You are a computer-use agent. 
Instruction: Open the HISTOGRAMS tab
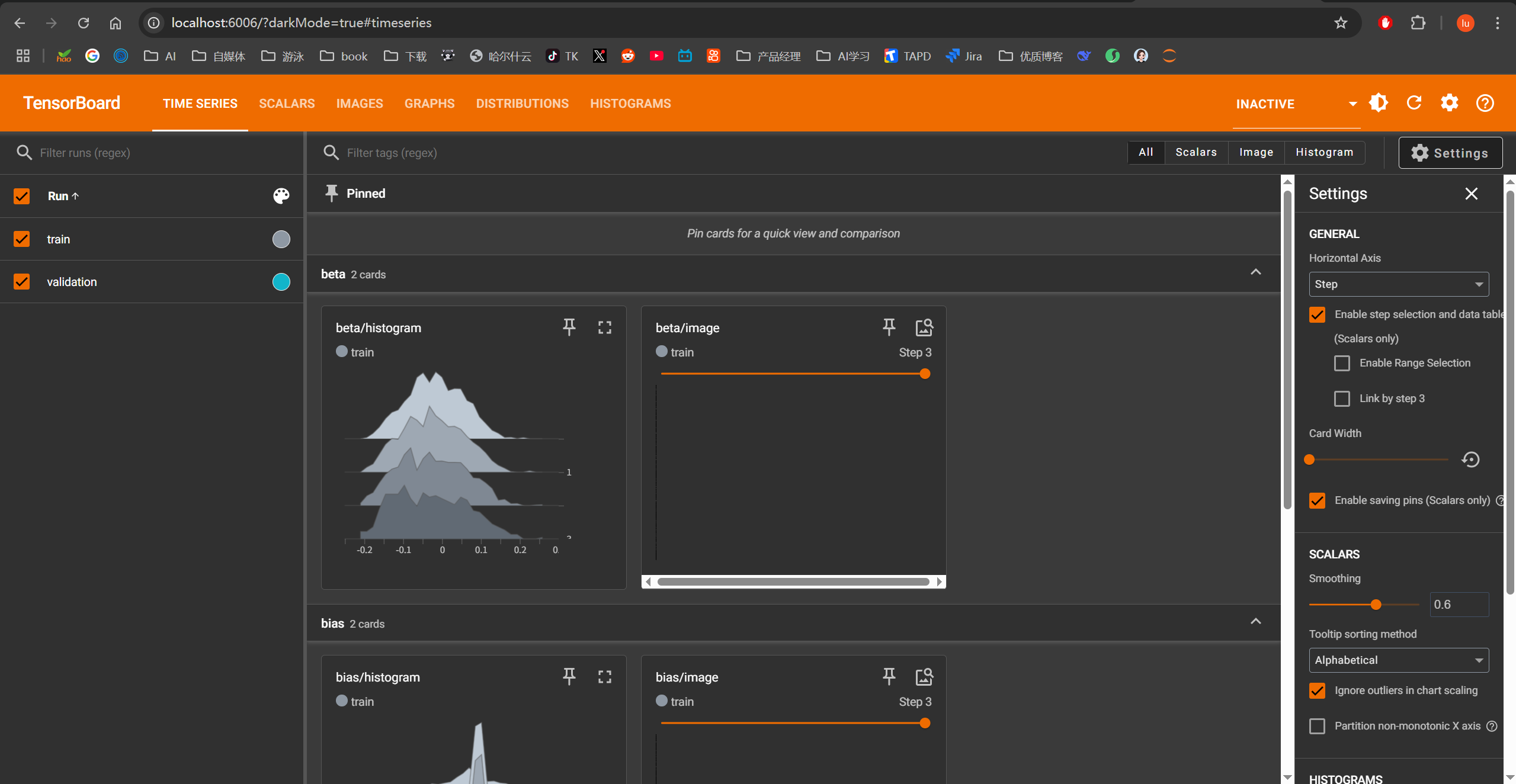(x=630, y=104)
